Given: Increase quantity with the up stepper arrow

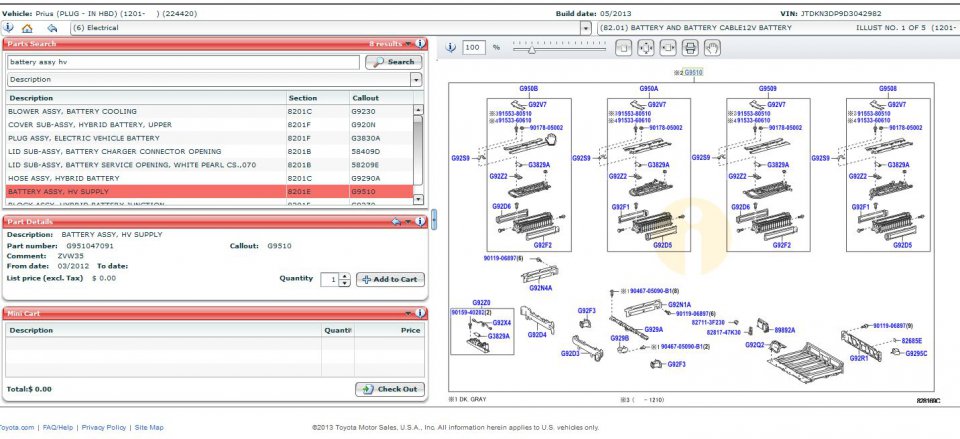Looking at the screenshot, I should [x=345, y=276].
